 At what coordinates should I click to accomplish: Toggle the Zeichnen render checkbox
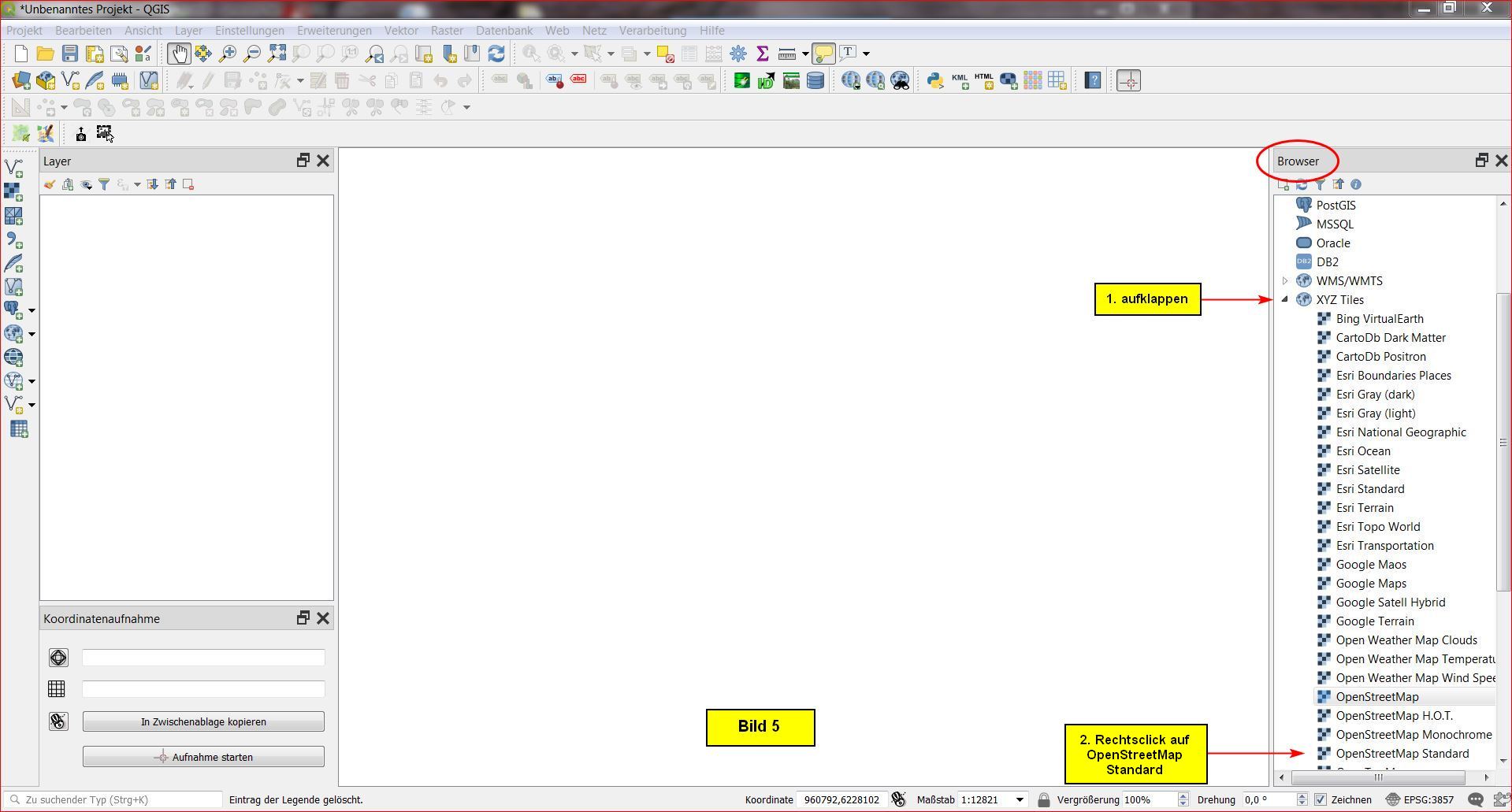[1321, 799]
